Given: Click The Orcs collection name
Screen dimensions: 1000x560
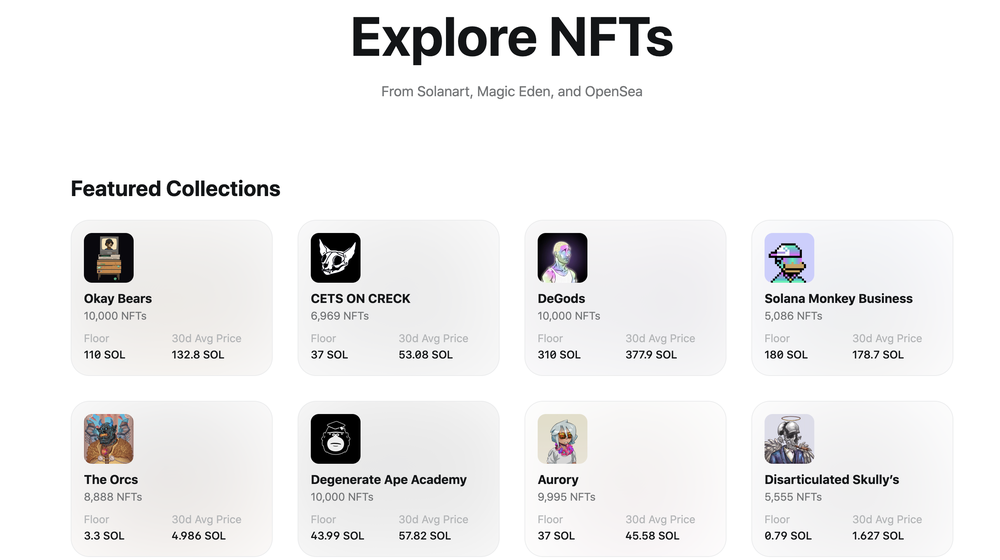Looking at the screenshot, I should [111, 479].
